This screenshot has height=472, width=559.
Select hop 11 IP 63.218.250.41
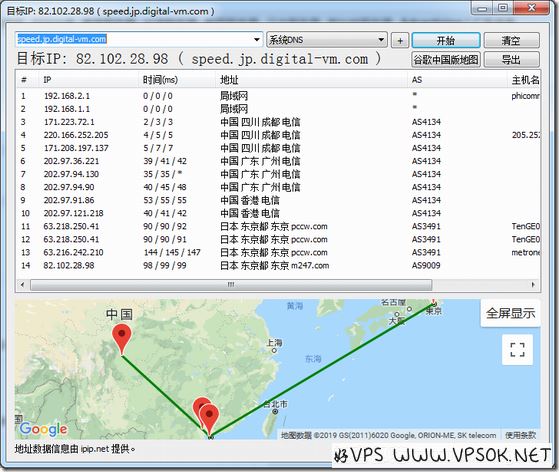click(x=71, y=226)
